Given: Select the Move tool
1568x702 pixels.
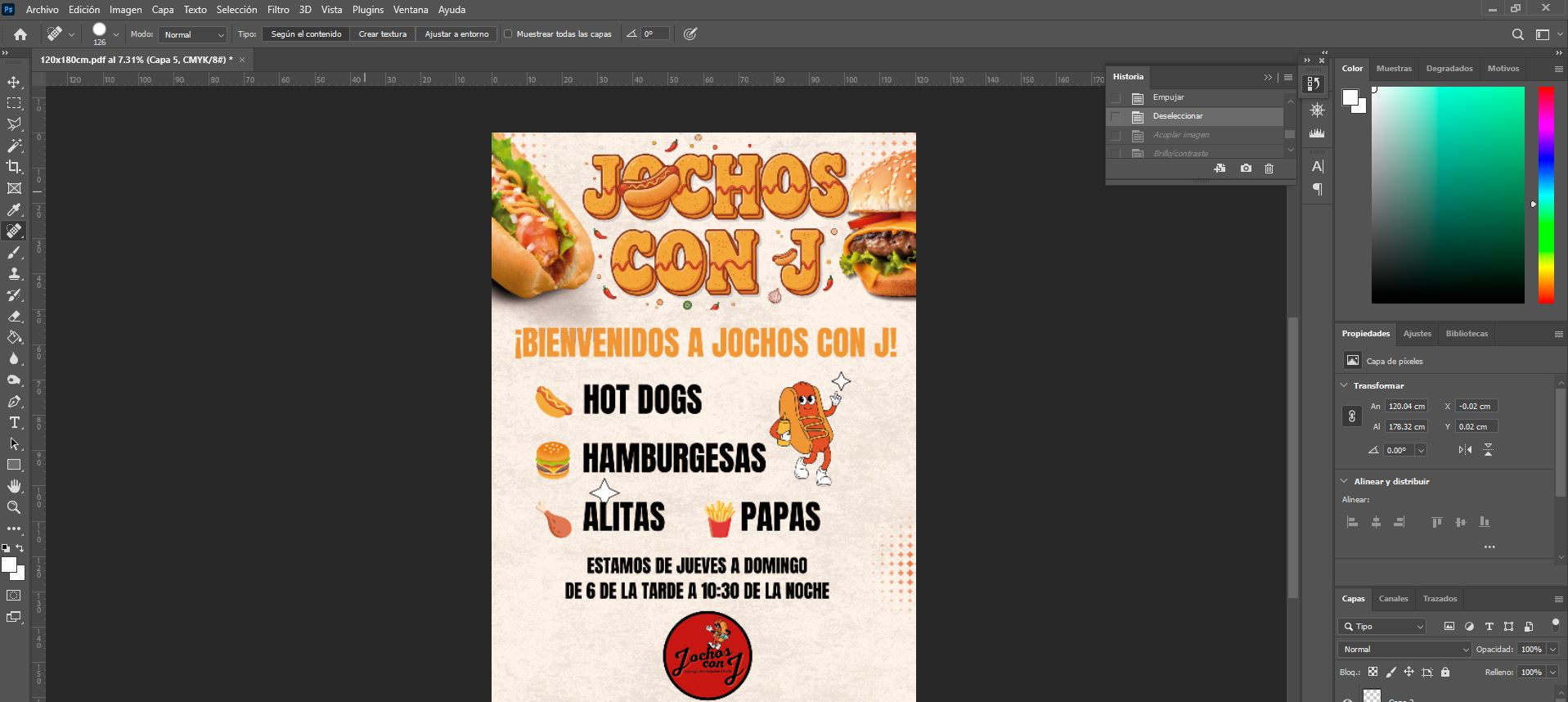Looking at the screenshot, I should point(14,82).
